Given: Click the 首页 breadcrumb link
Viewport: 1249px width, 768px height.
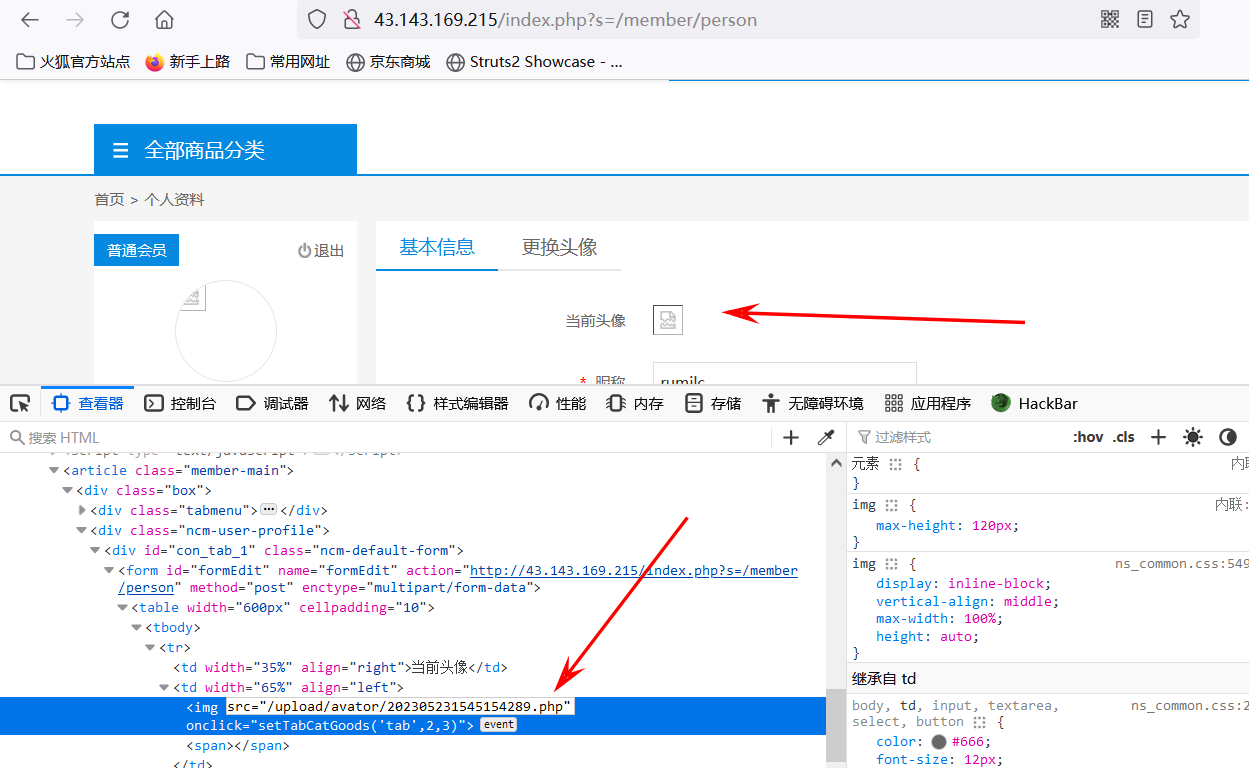Looking at the screenshot, I should pyautogui.click(x=109, y=200).
